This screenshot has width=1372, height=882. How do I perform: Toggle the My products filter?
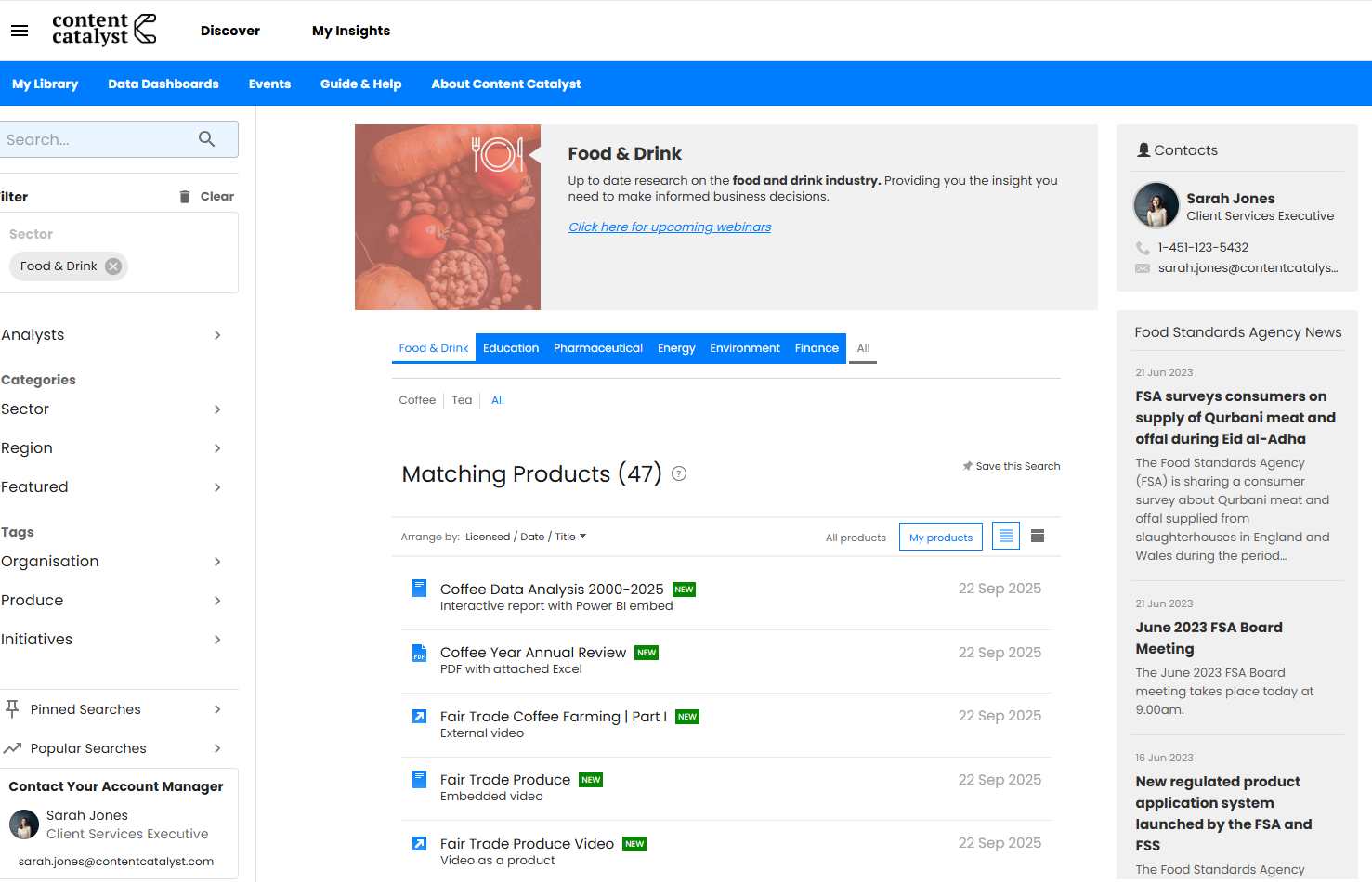(x=940, y=538)
